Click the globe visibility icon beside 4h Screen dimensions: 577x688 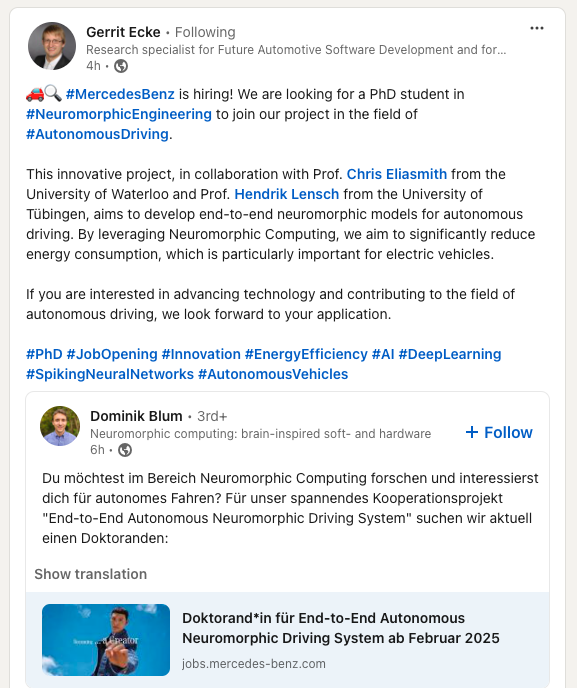(x=121, y=66)
